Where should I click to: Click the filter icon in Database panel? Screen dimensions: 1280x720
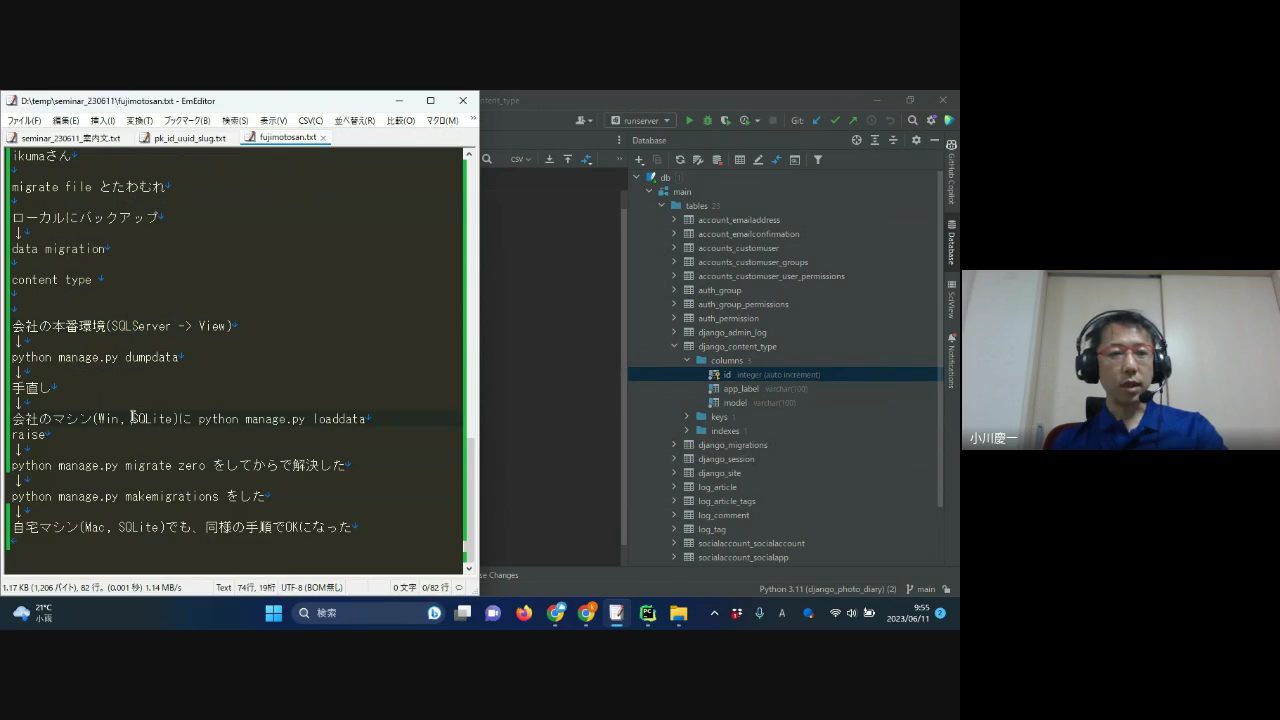[x=817, y=160]
